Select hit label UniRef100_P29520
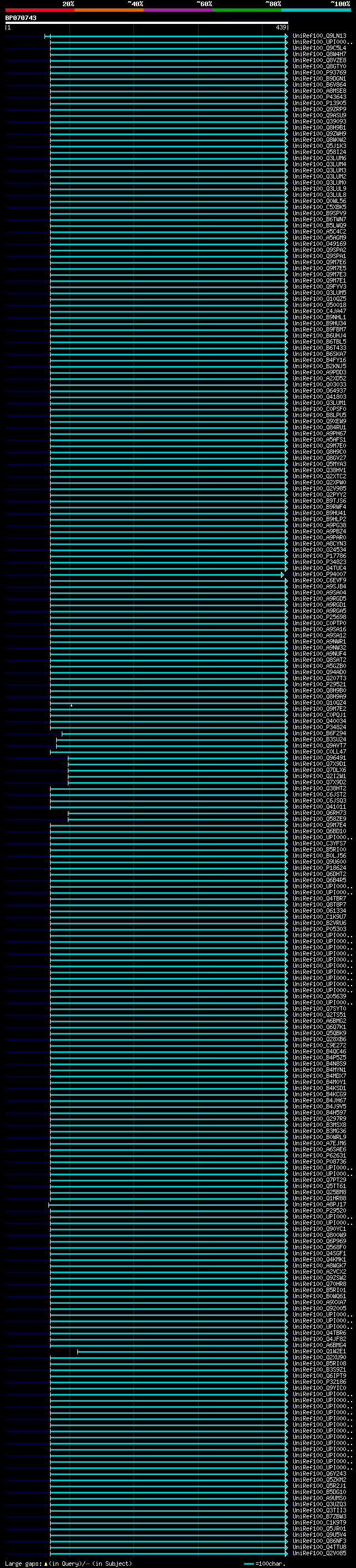356x1568 pixels. [319, 1211]
